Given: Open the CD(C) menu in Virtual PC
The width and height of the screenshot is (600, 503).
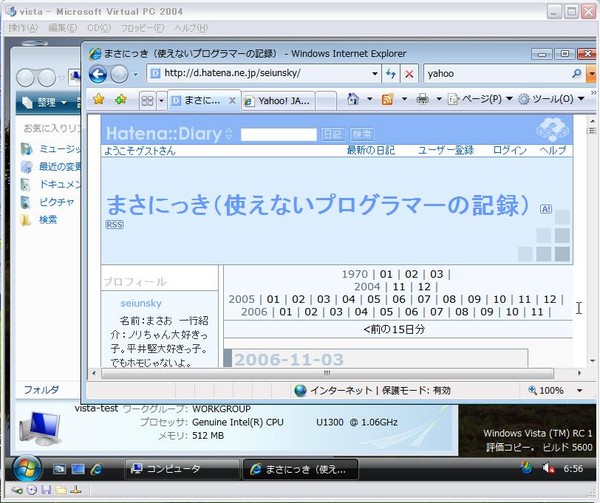Looking at the screenshot, I should pos(99,28).
